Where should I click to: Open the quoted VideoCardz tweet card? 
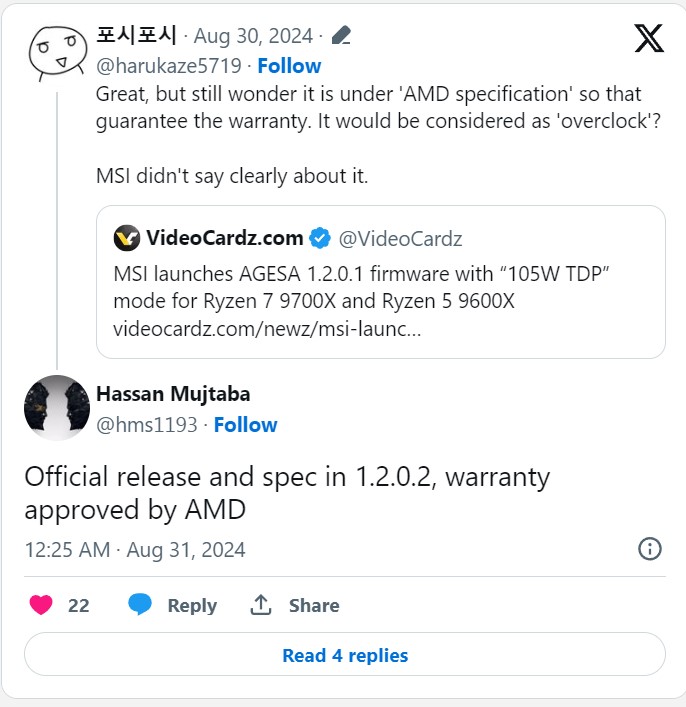pos(381,282)
